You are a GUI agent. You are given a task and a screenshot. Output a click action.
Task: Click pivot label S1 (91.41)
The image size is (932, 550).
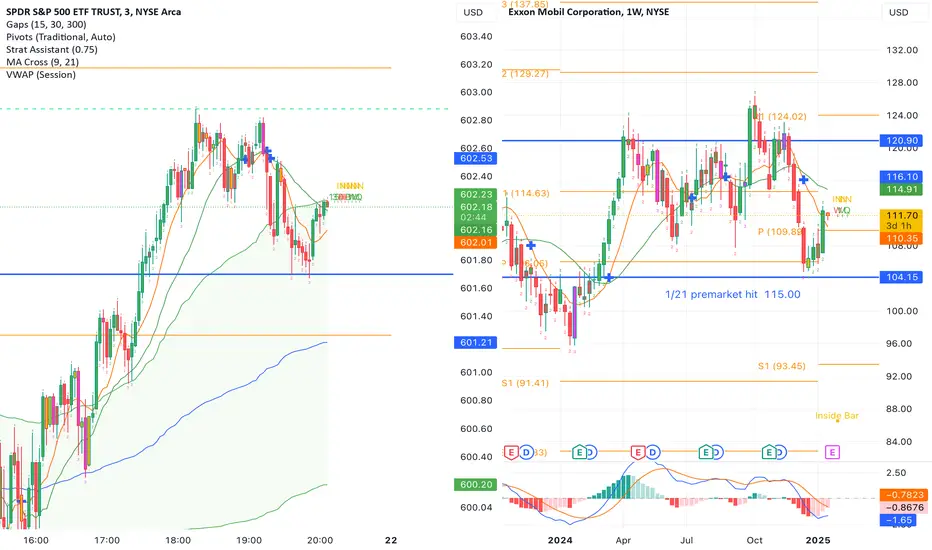(525, 383)
